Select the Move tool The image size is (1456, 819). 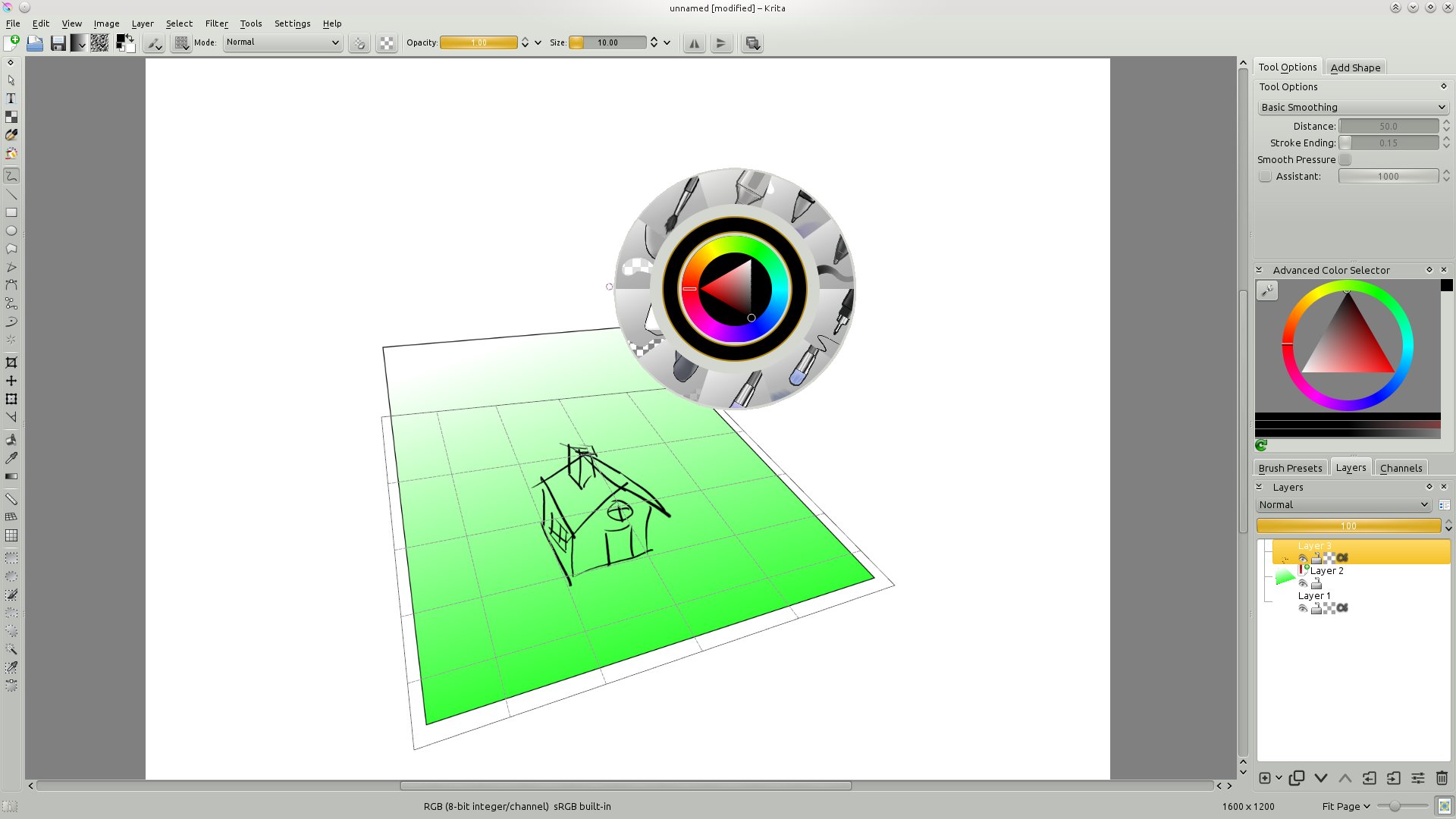(11, 381)
